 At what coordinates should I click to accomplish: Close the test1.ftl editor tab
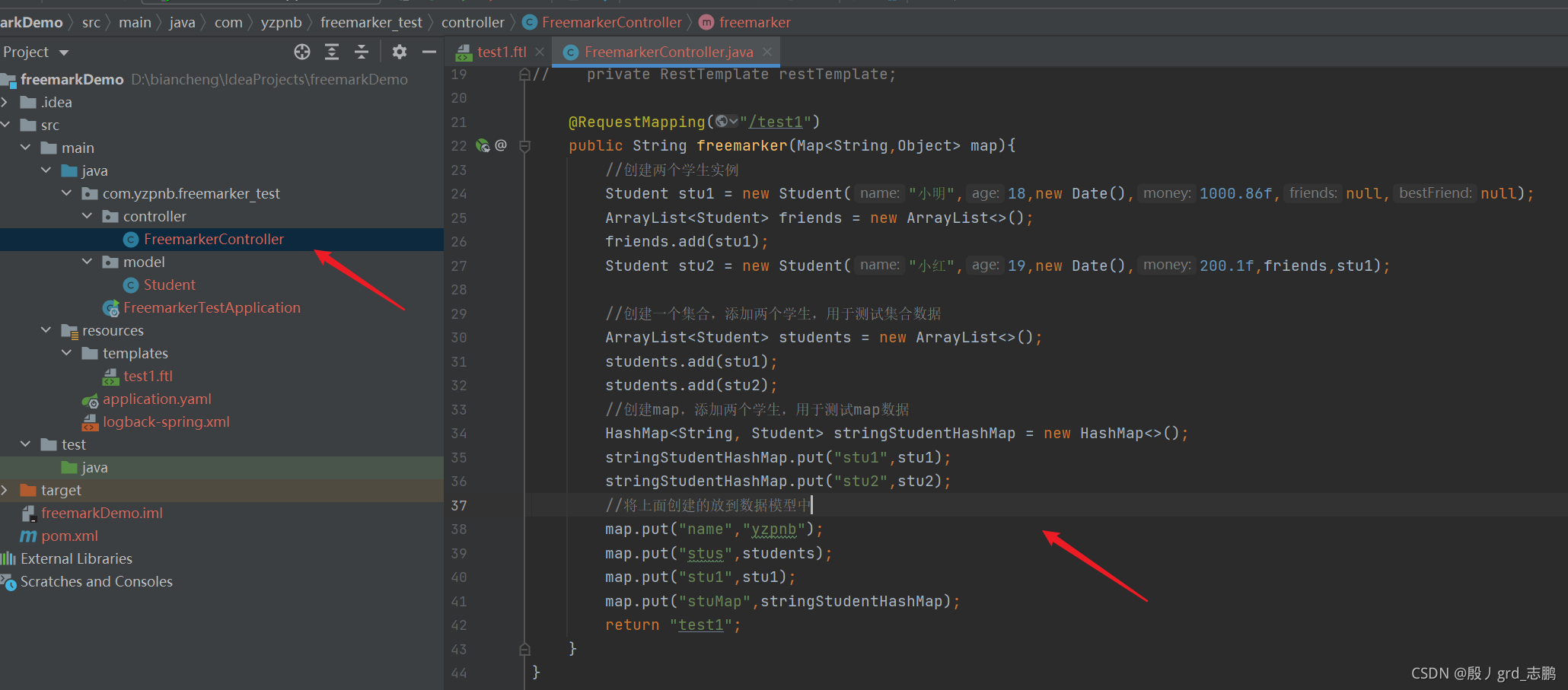tap(540, 52)
